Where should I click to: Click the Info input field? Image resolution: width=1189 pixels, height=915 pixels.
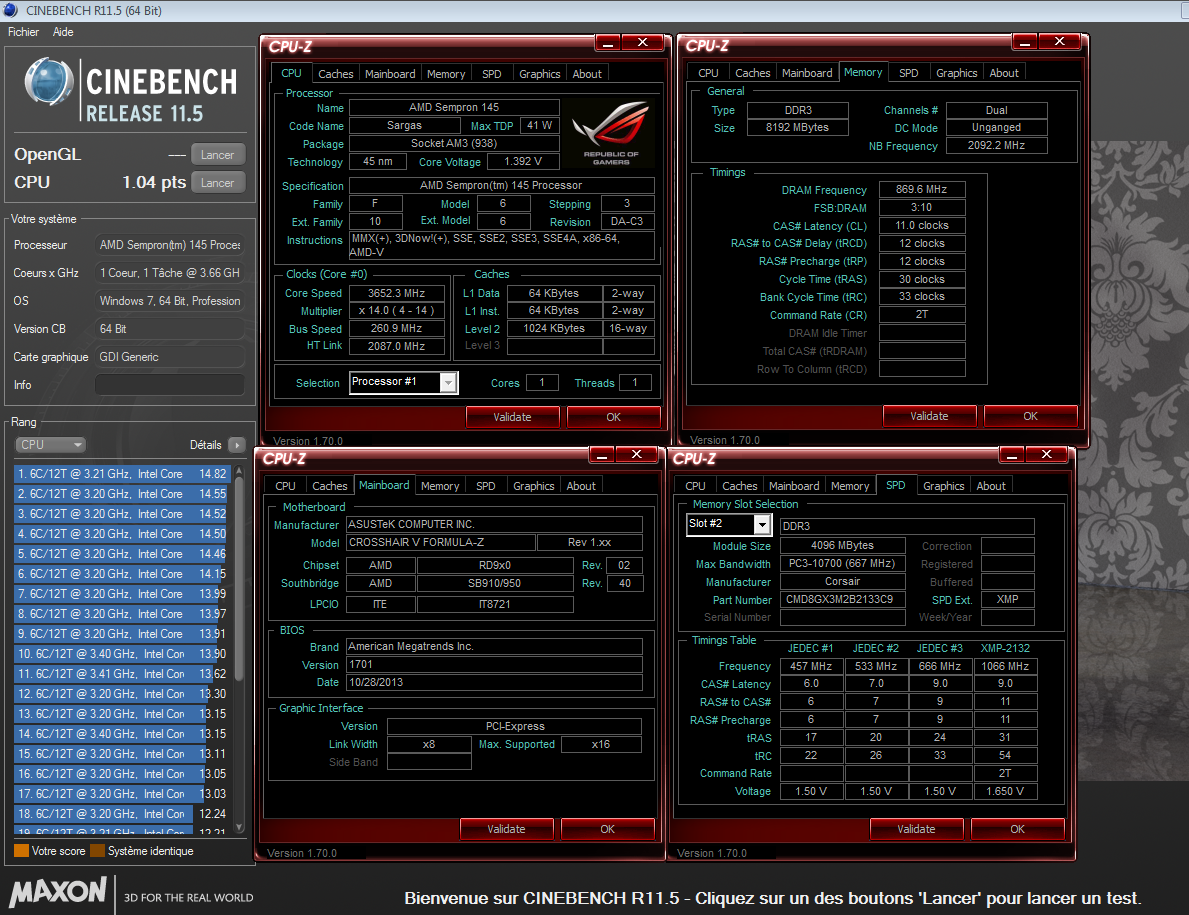click(170, 385)
